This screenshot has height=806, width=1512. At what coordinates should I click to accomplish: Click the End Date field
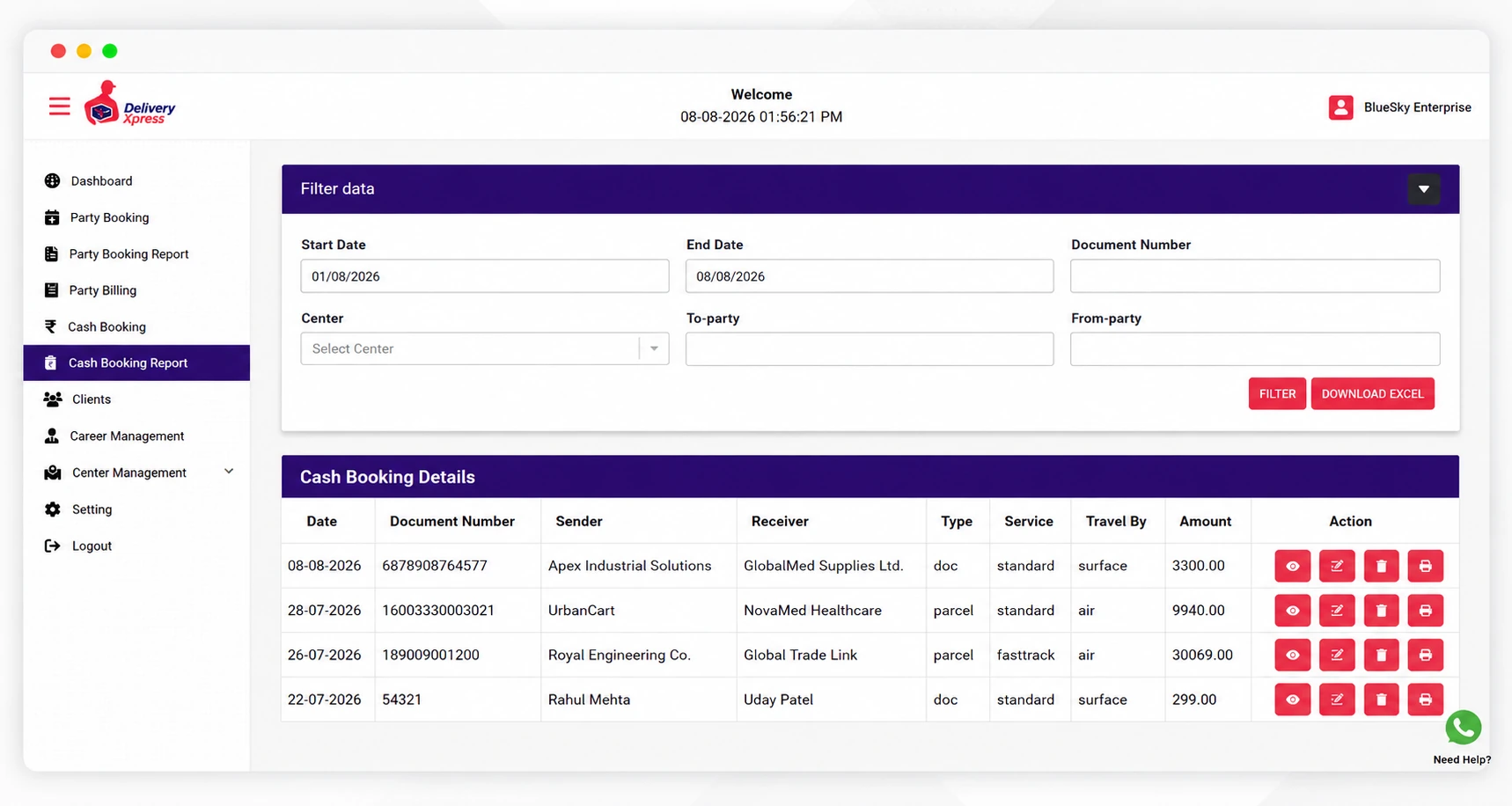870,276
